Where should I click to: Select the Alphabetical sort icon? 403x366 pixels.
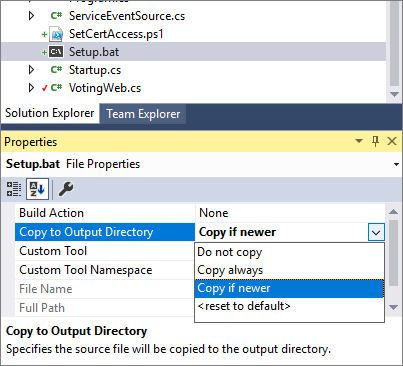click(x=37, y=189)
